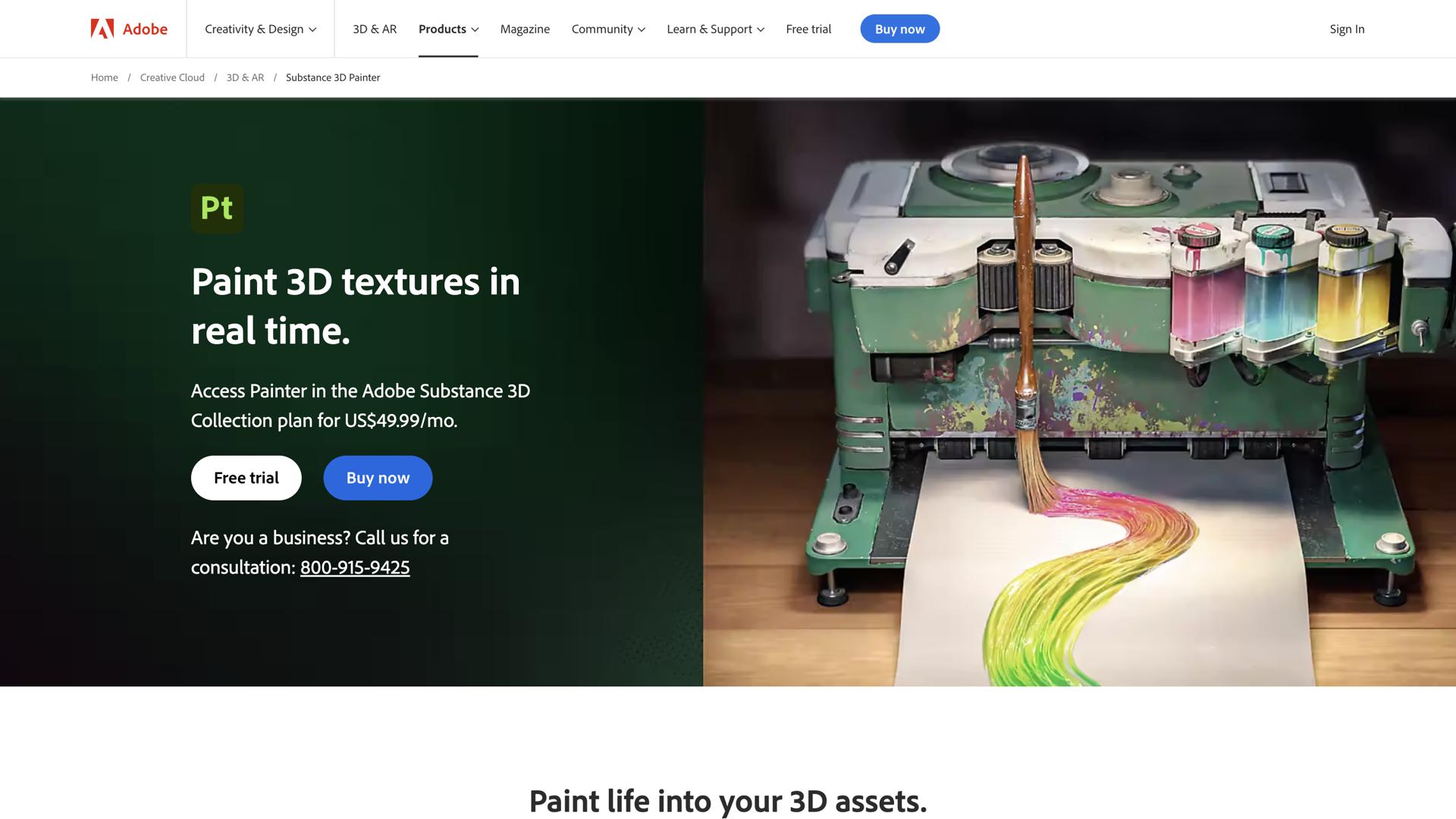Open the Learn & Support dropdown

click(714, 29)
